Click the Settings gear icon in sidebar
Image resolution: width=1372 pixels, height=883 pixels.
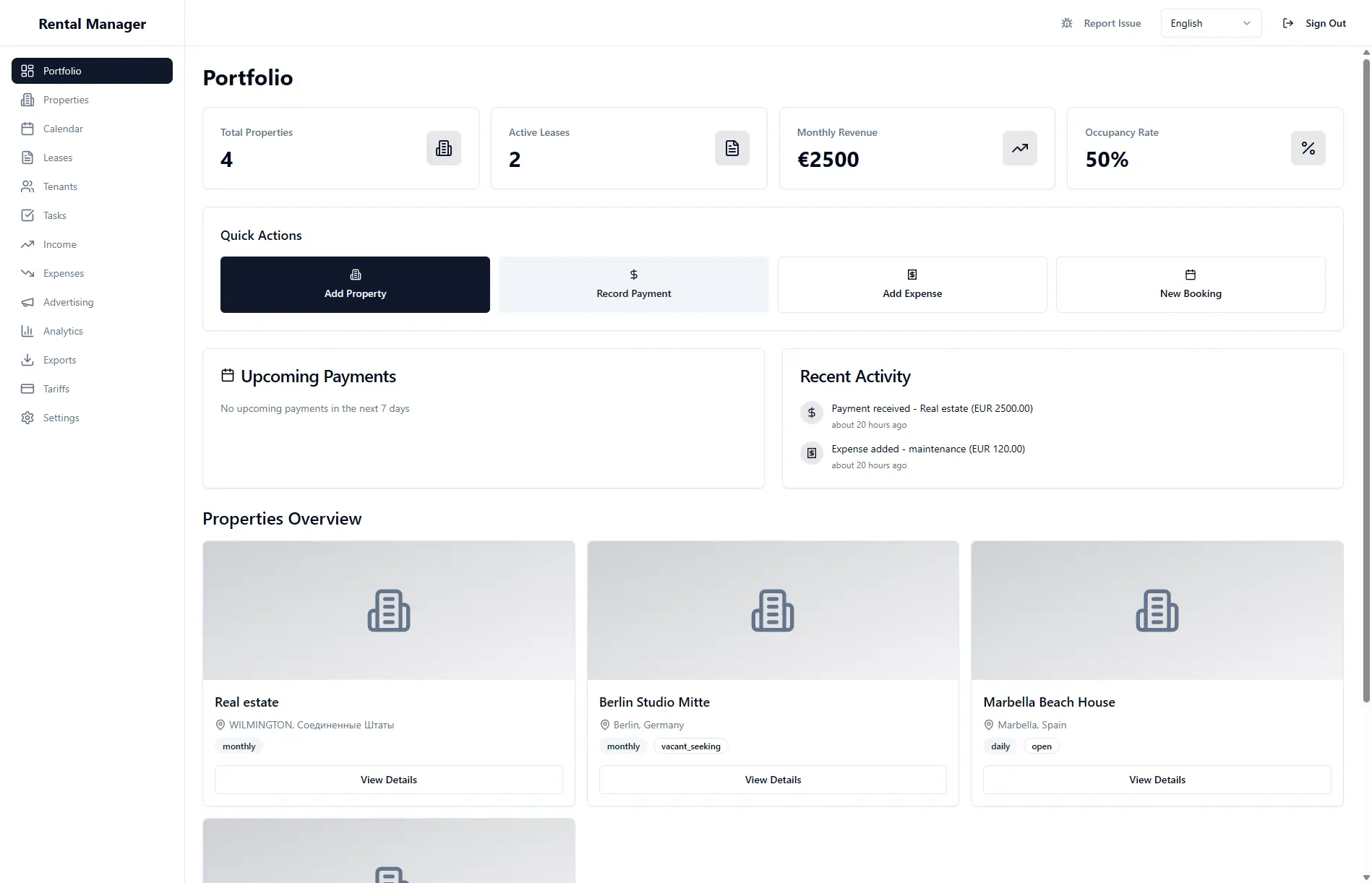[x=27, y=418]
